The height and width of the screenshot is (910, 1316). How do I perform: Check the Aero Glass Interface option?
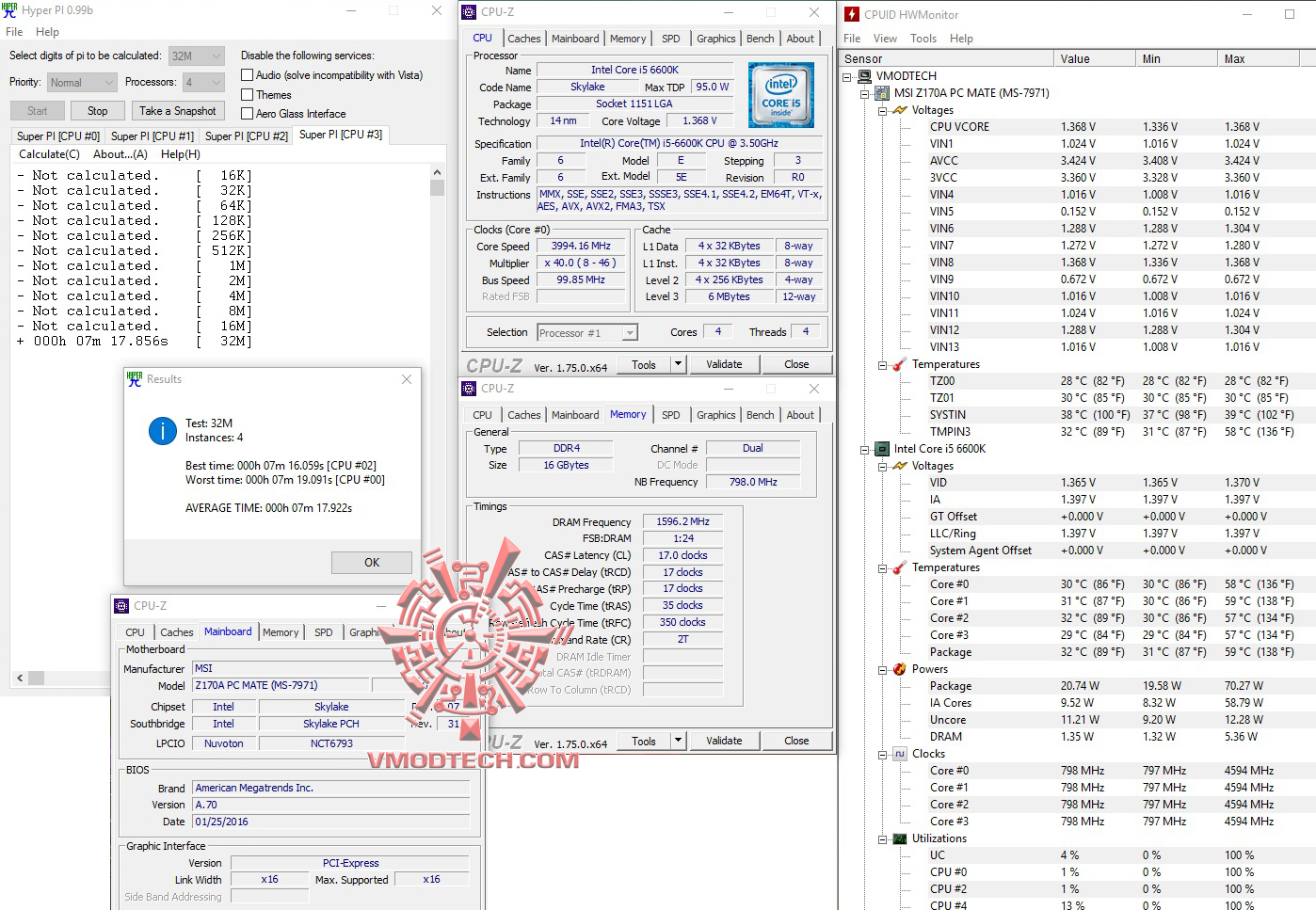coord(248,114)
